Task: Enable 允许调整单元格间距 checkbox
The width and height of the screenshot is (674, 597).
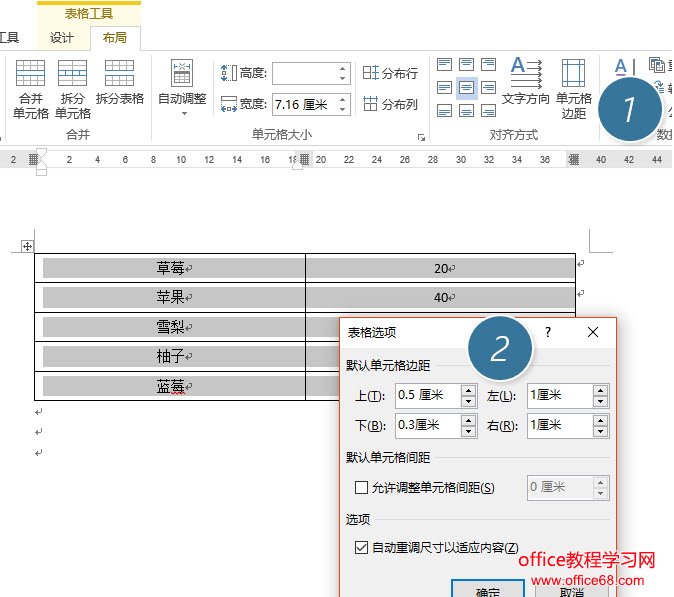Action: point(361,488)
